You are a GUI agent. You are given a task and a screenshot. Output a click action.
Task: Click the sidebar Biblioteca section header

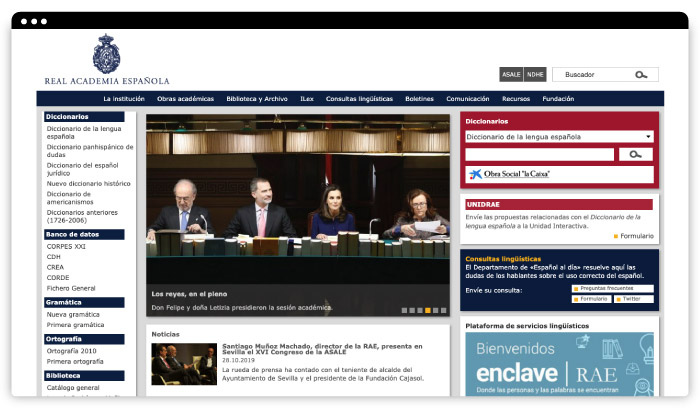pos(84,375)
